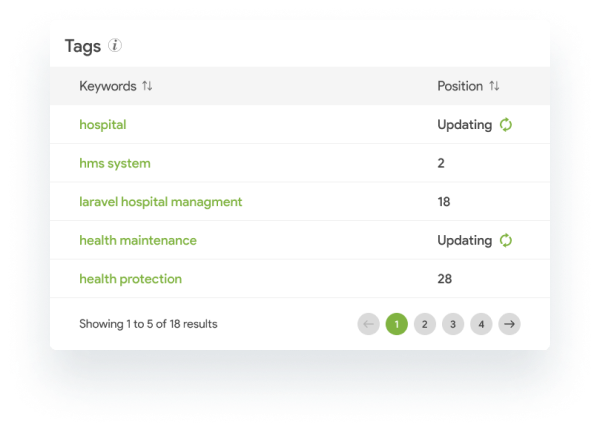600x430 pixels.
Task: Click the Position column header
Action: [460, 86]
